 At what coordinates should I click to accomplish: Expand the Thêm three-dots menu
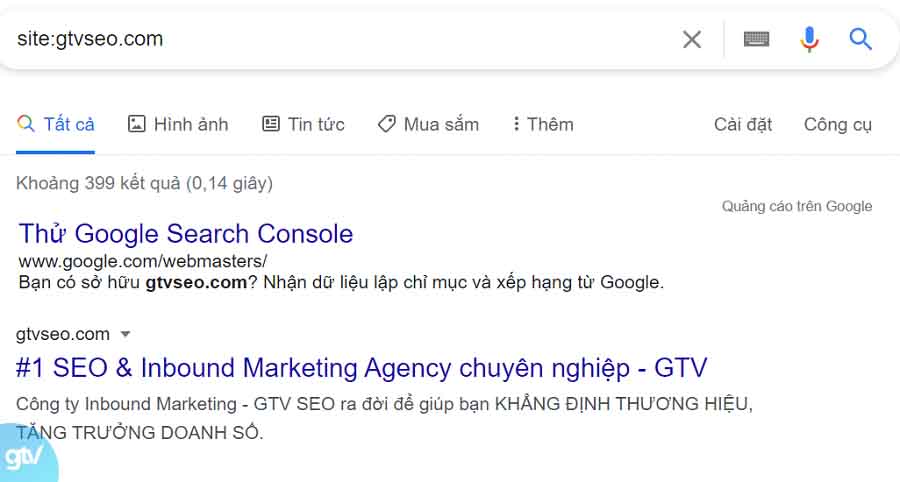(516, 124)
